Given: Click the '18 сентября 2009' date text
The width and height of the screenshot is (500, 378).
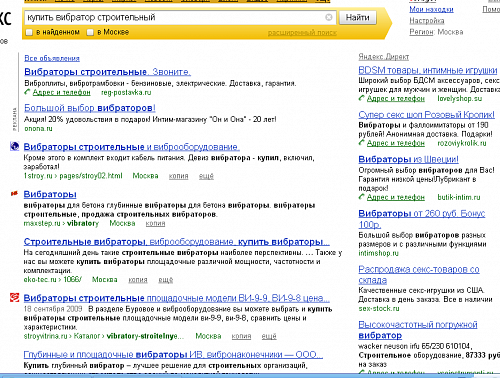Looking at the screenshot, I should 53,309.
